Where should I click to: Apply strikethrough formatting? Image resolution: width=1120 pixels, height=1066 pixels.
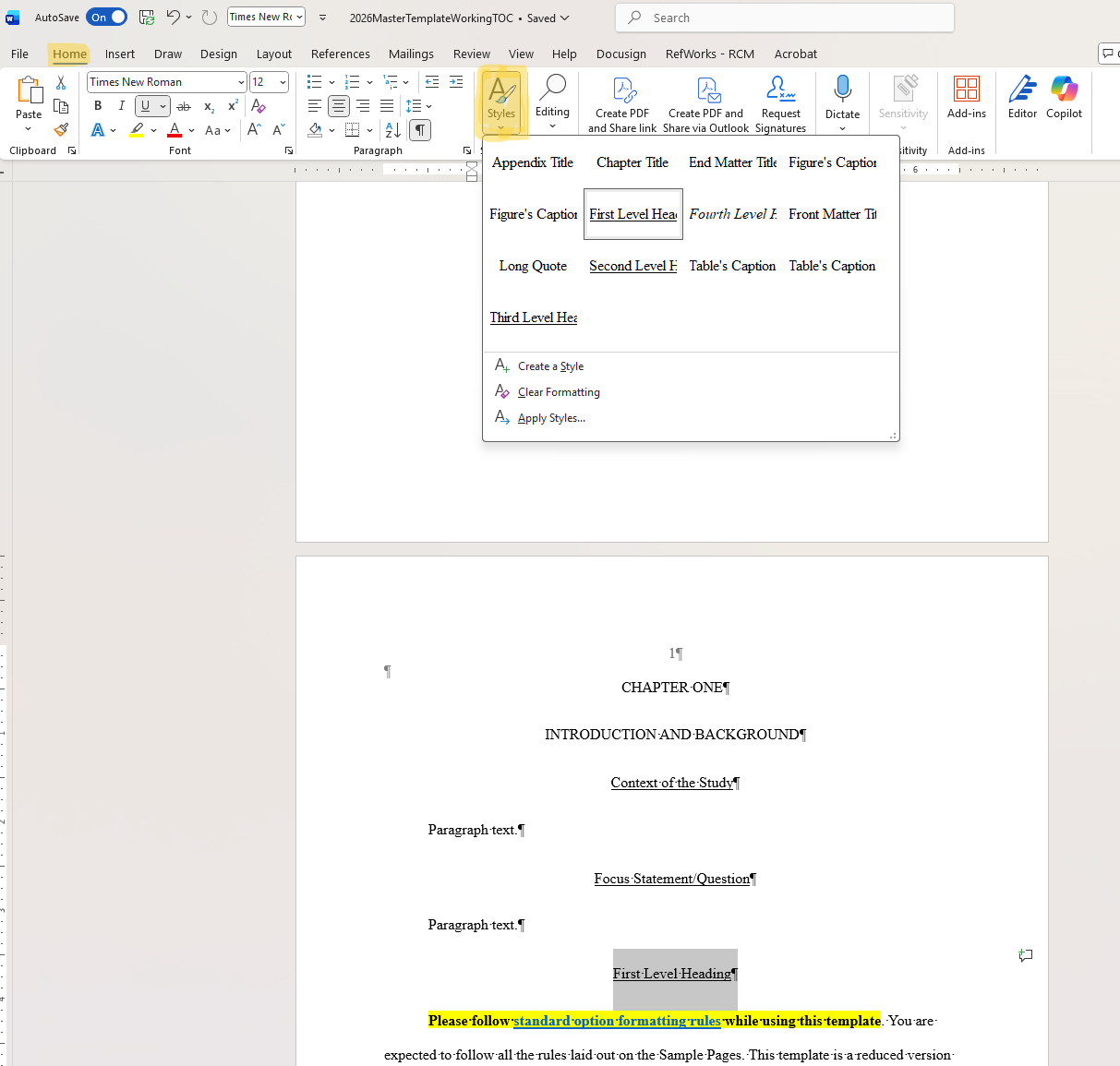(x=184, y=105)
